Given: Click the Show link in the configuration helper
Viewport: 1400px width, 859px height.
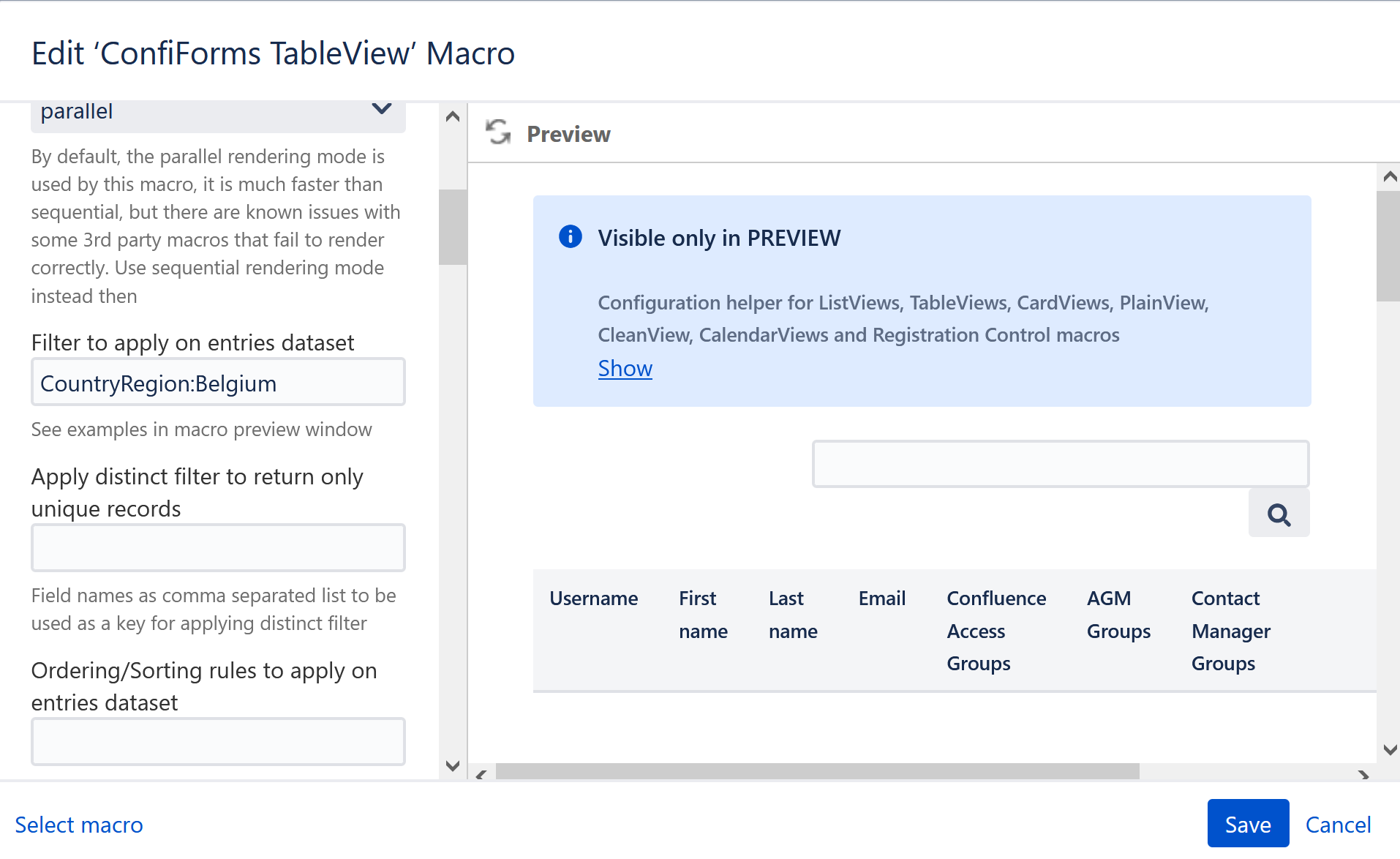Looking at the screenshot, I should [x=625, y=368].
